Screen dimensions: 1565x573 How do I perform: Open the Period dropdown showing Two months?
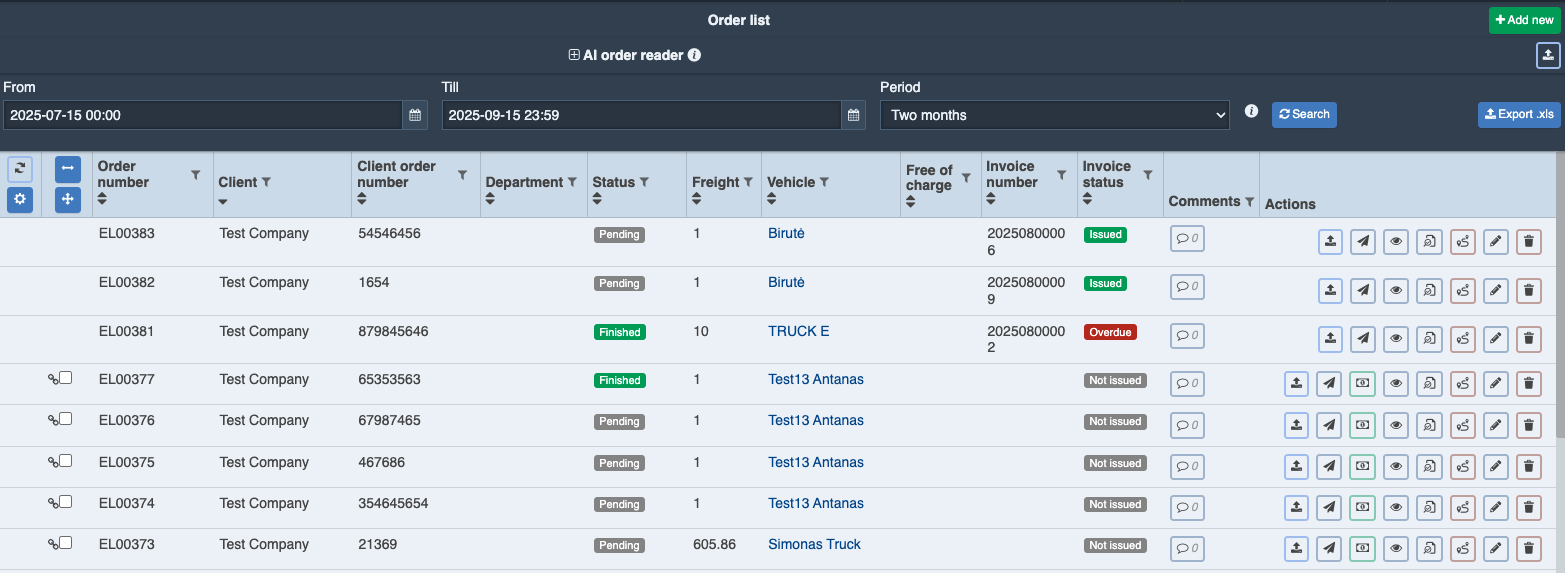(1054, 115)
